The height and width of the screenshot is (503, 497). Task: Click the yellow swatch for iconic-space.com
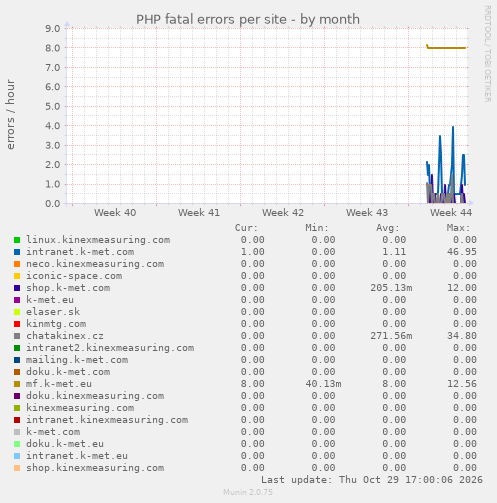coord(17,276)
